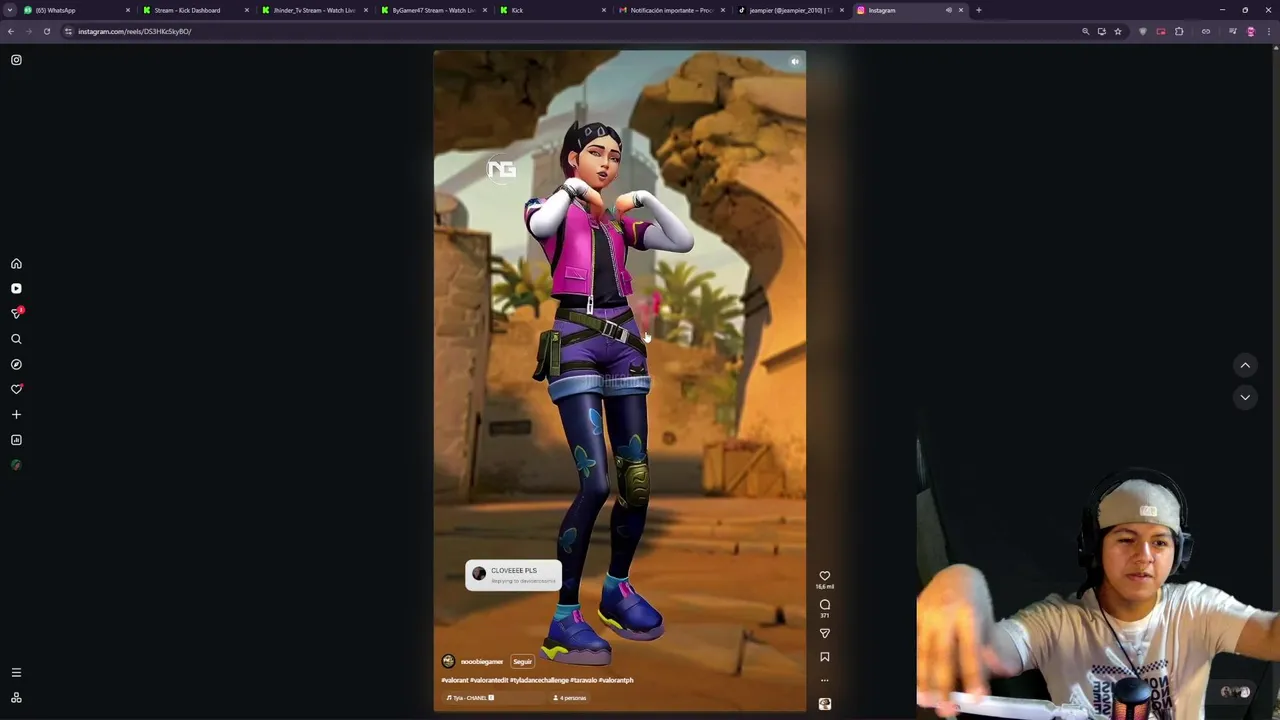
Task: Open Chrome profile avatar
Action: [1251, 31]
